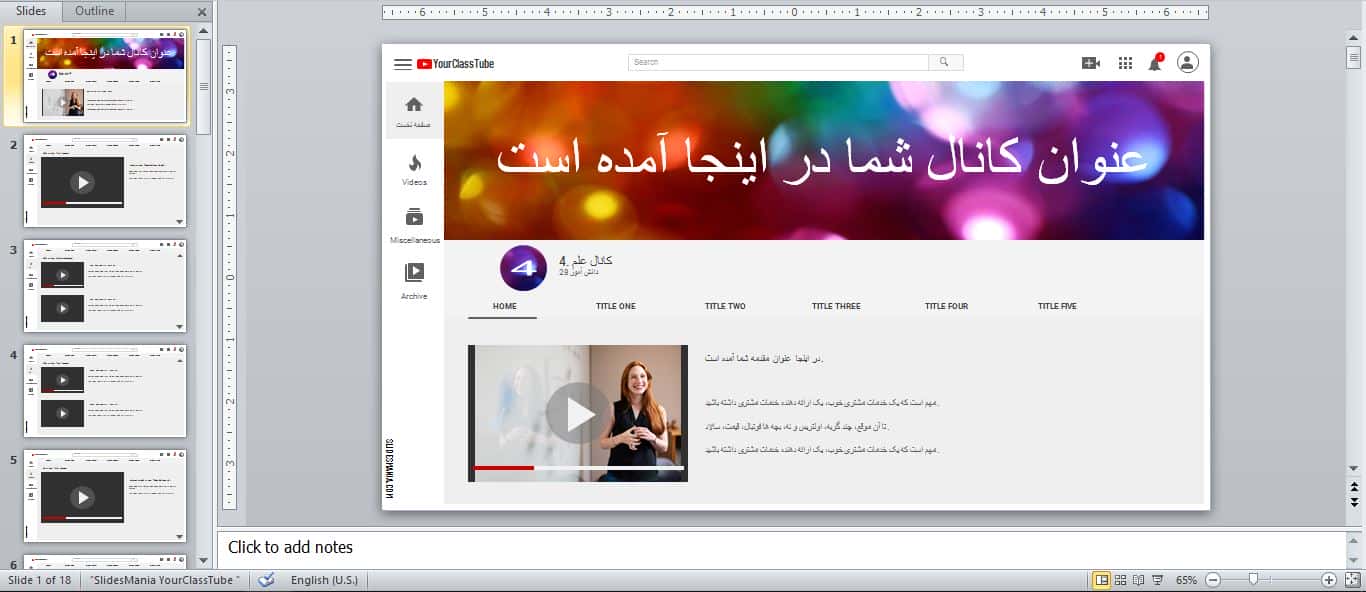Click the Miscellaneous stack icon
This screenshot has height=592, width=1366.
pos(414,217)
